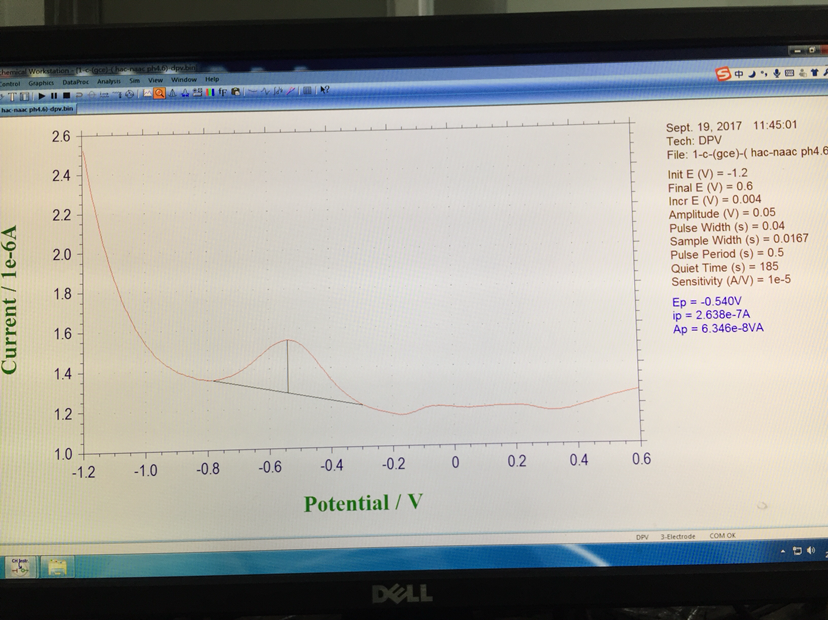Toggle Chinese/English mode on IME bar
The width and height of the screenshot is (828, 620).
[738, 74]
